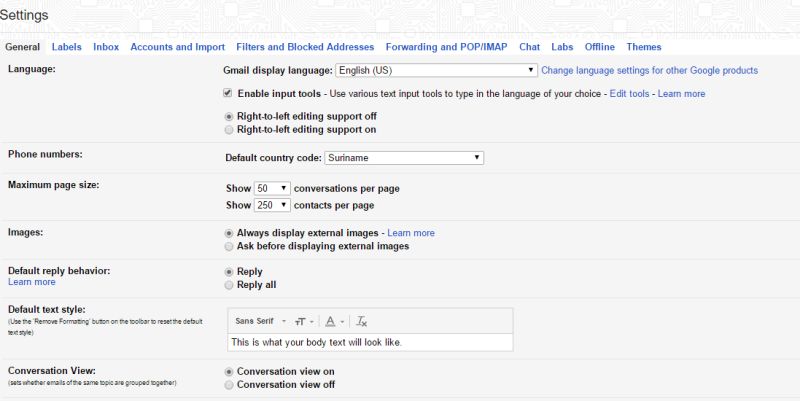
Task: Open the Sans Serif font dropdown
Action: 260,321
